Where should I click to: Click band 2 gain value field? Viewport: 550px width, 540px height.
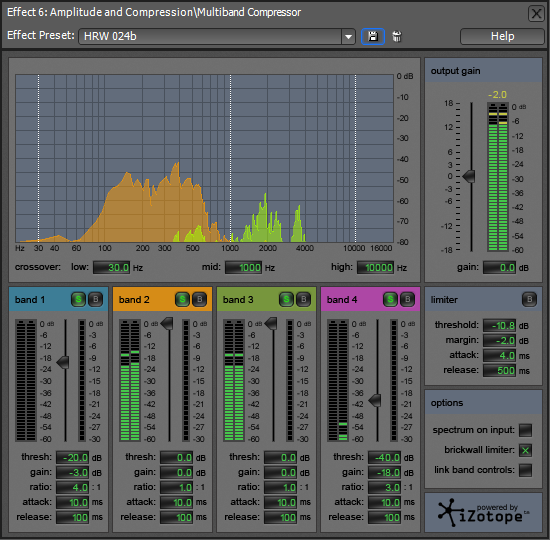[x=176, y=472]
